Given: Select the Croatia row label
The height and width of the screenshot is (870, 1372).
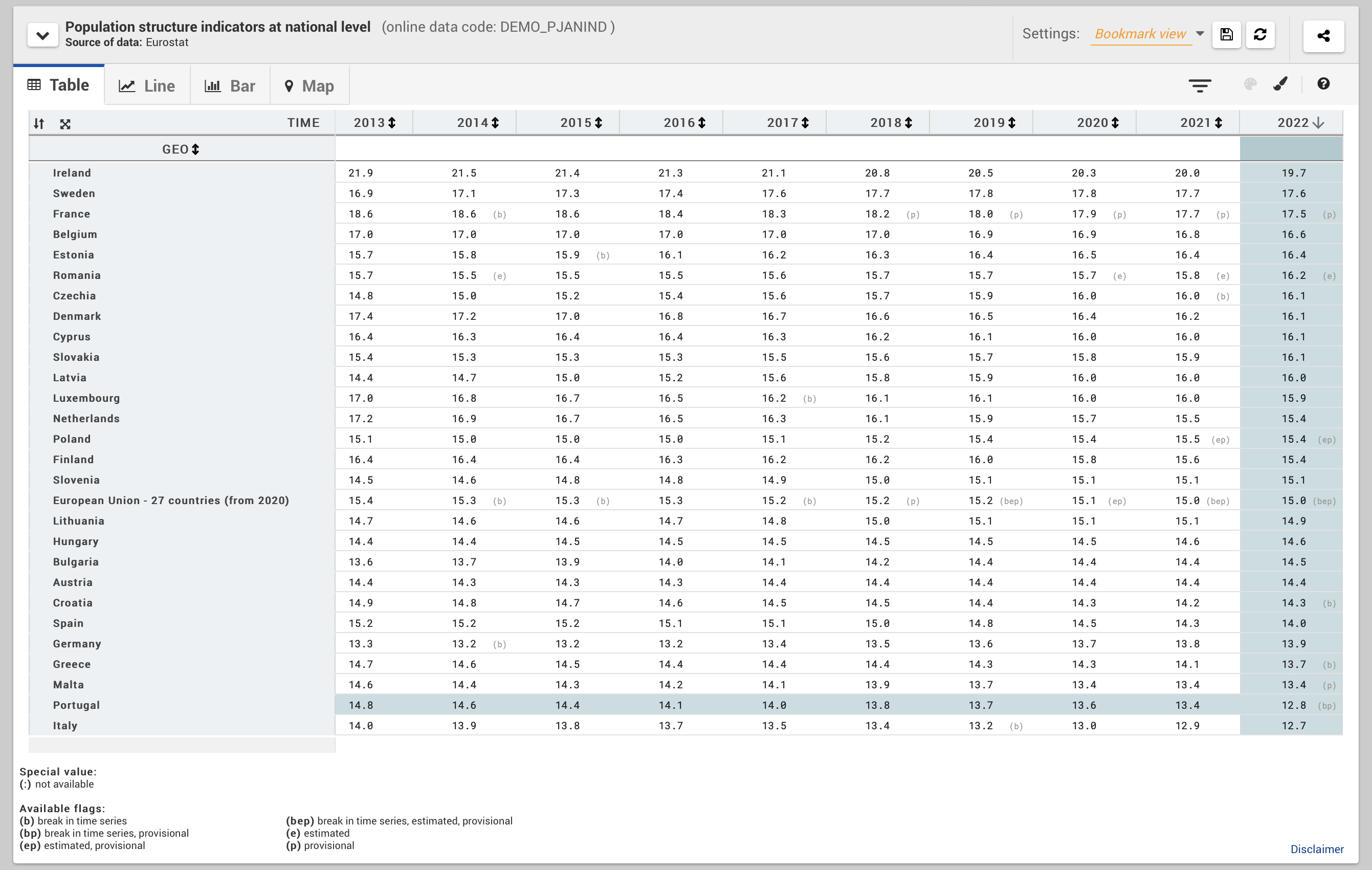Looking at the screenshot, I should click(73, 603).
